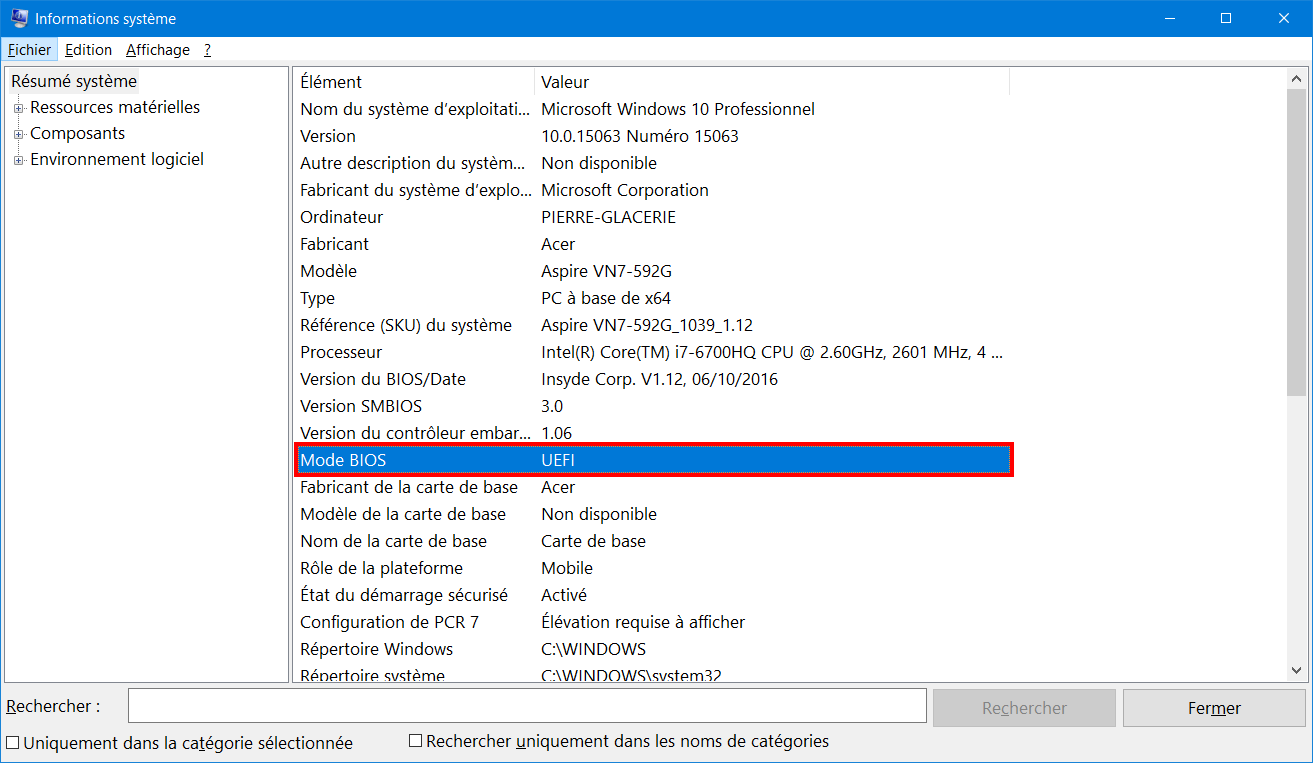Viewport: 1313px width, 763px height.
Task: Click the Élévation requise à afficher value
Action: point(643,622)
